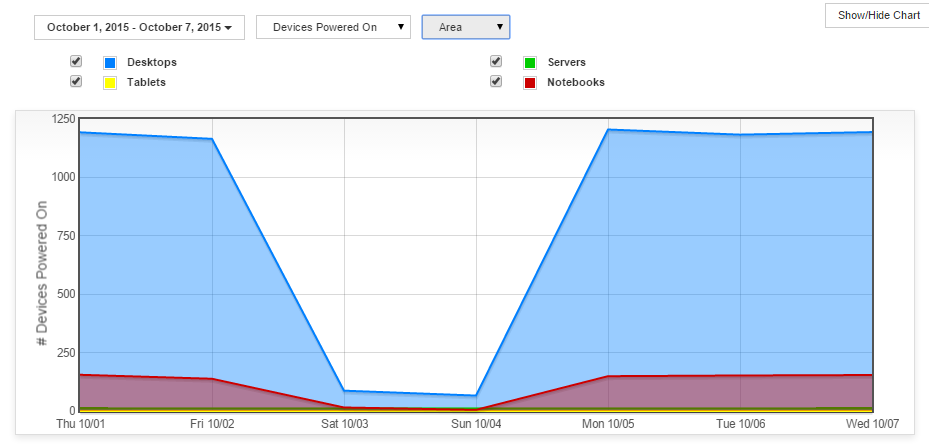Image resolution: width=929 pixels, height=448 pixels.
Task: Open the date range dropdown
Action: [139, 27]
